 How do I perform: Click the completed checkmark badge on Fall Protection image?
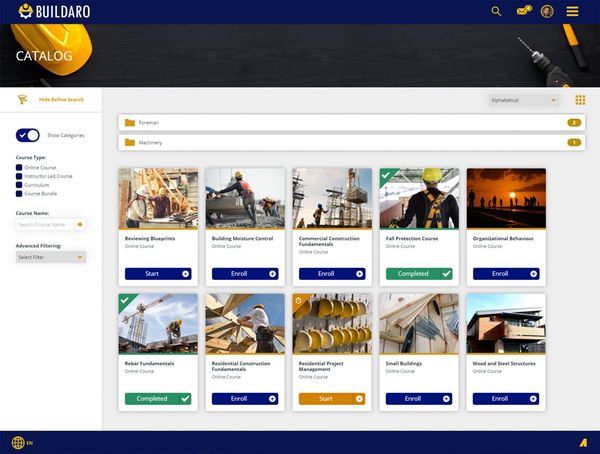[x=386, y=175]
